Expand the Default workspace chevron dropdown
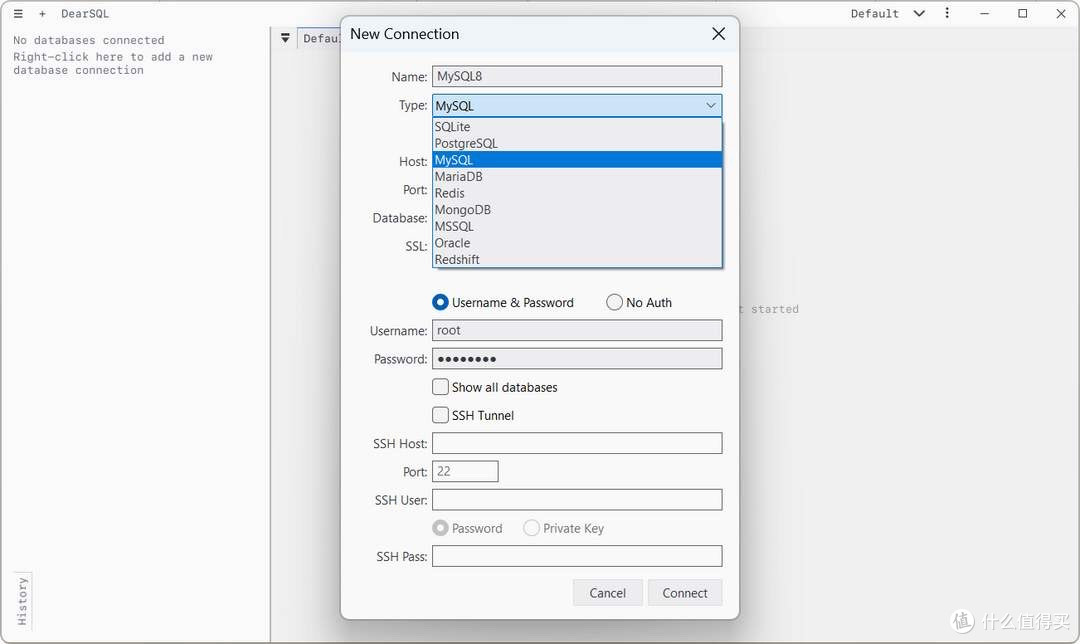The image size is (1080, 644). pyautogui.click(x=919, y=13)
